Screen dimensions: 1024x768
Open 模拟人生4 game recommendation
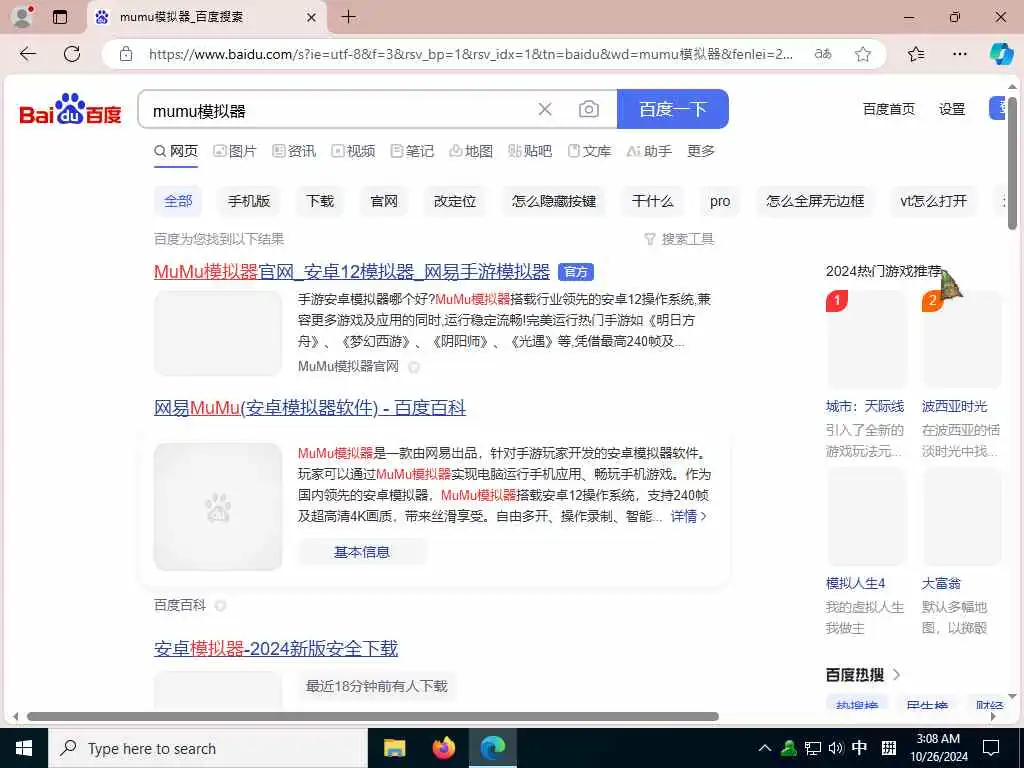(x=856, y=583)
